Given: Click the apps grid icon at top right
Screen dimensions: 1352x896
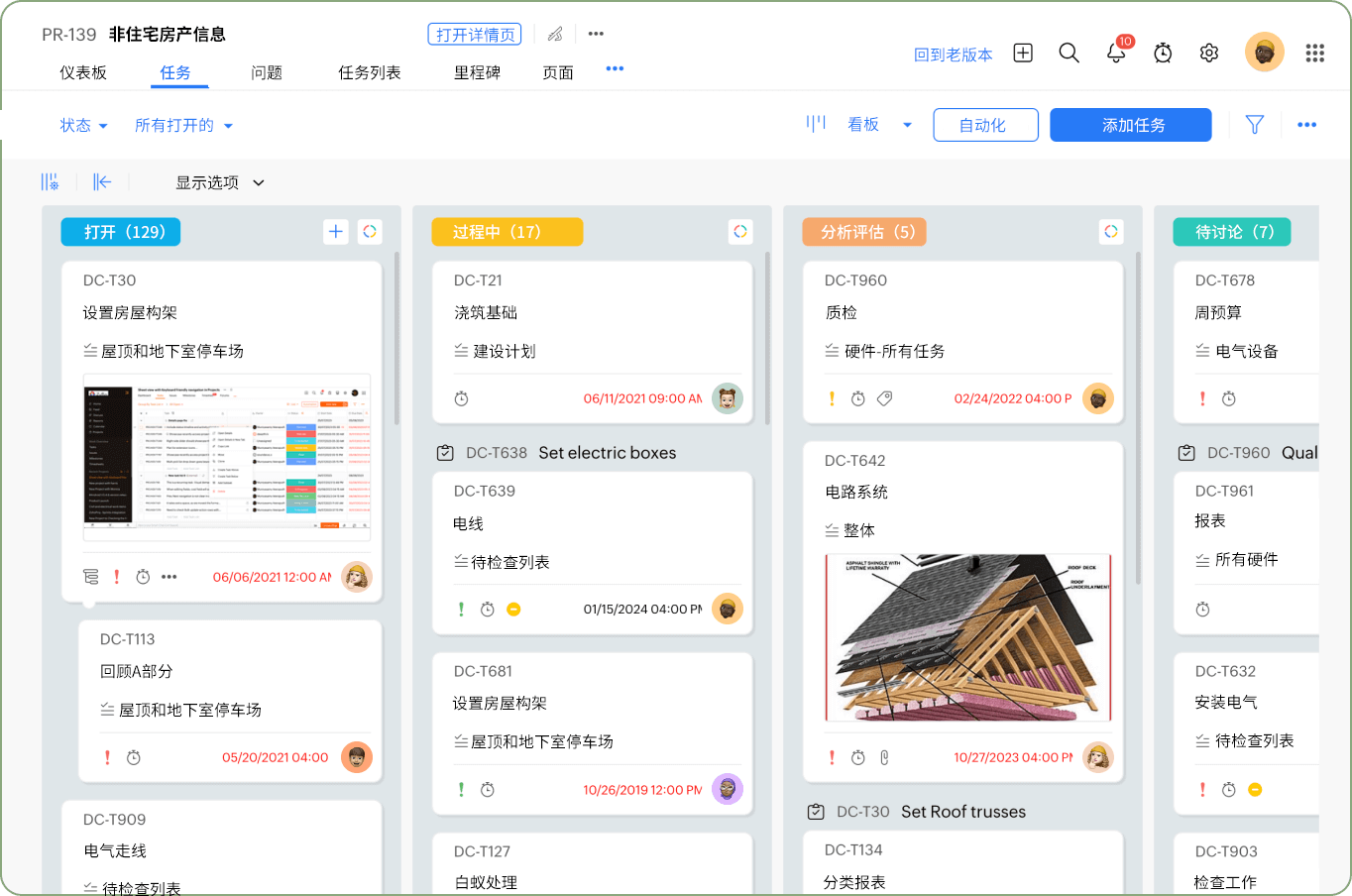Looking at the screenshot, I should [x=1314, y=53].
